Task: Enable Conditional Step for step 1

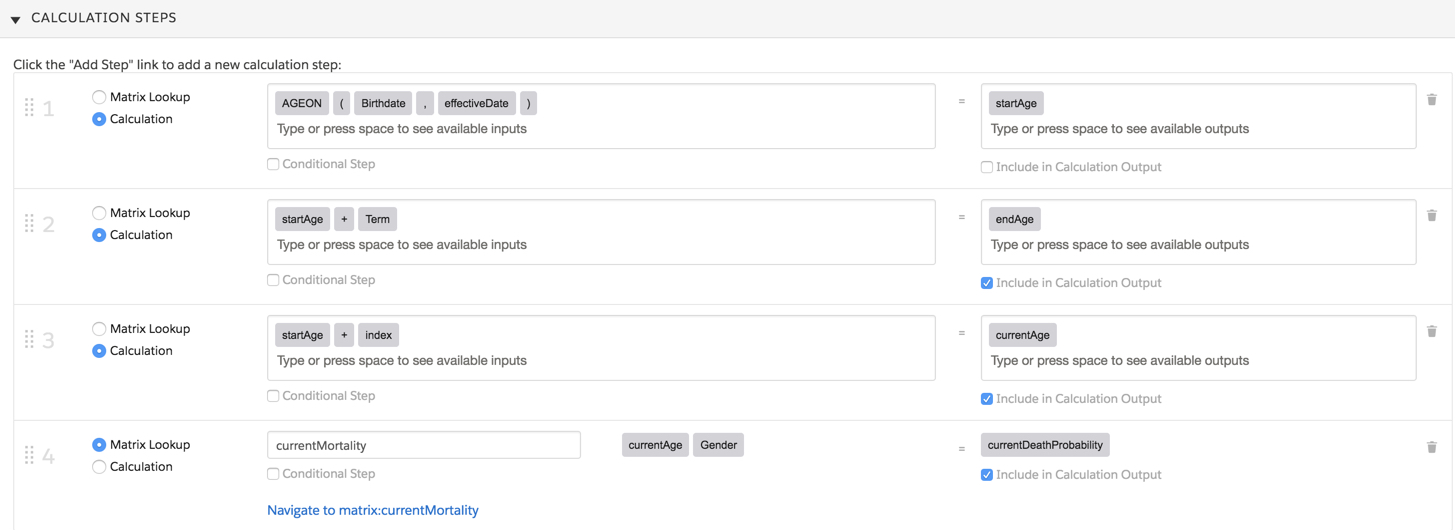Action: click(273, 164)
